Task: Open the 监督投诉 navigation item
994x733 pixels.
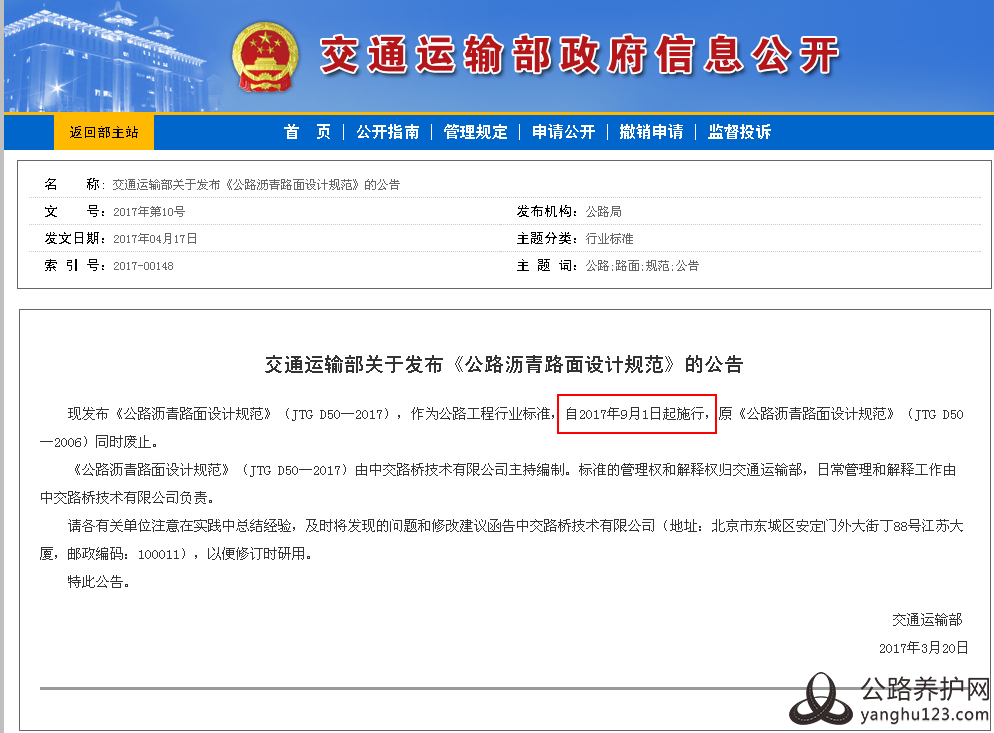Action: (739, 132)
